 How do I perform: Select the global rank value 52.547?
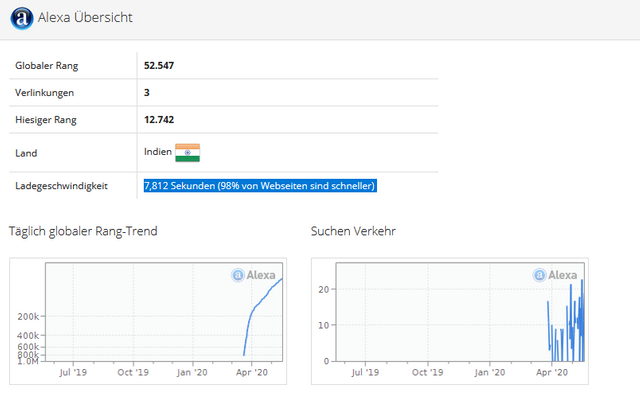coord(159,65)
